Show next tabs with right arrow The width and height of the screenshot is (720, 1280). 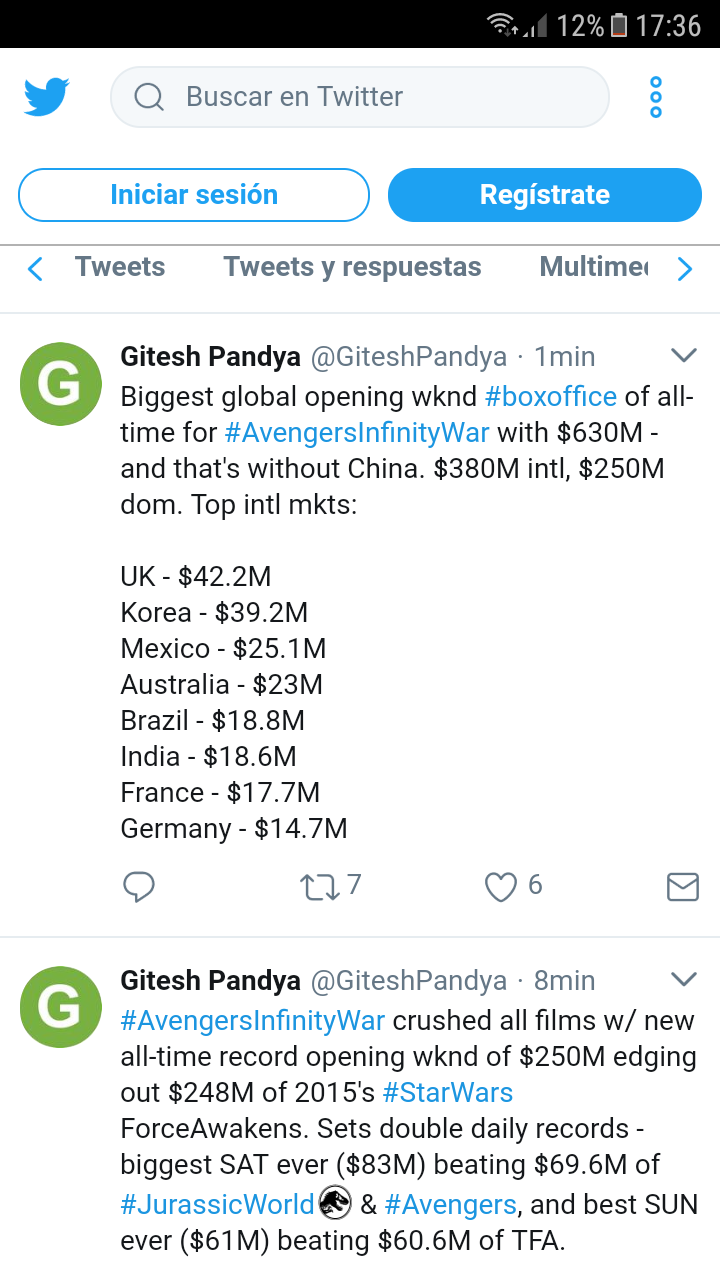685,269
